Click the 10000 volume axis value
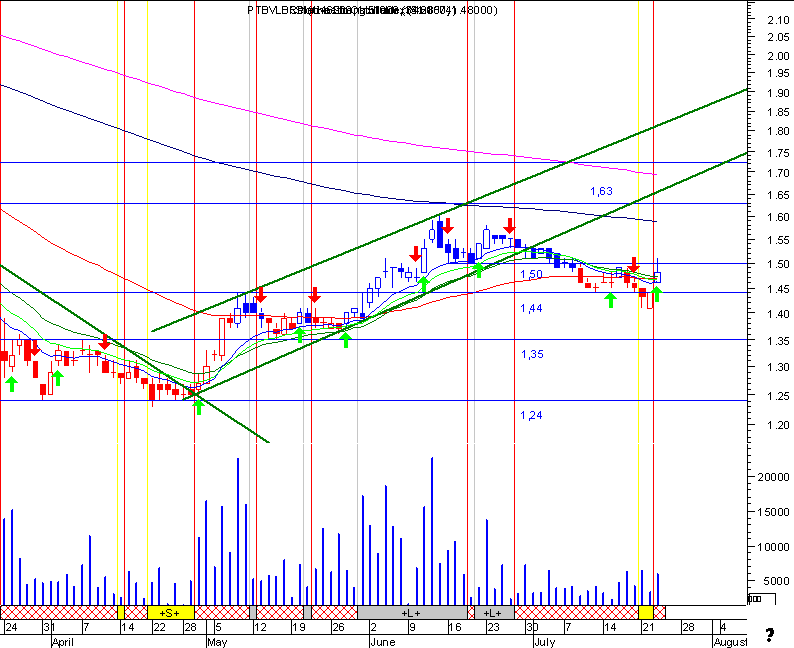 tap(773, 547)
